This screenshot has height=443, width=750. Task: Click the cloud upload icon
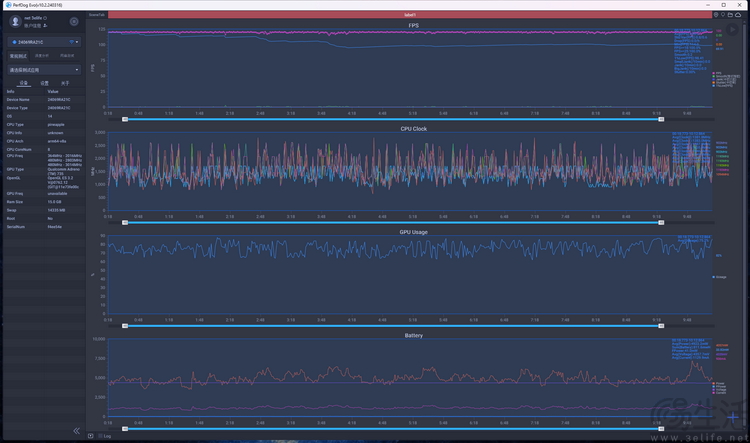738,15
